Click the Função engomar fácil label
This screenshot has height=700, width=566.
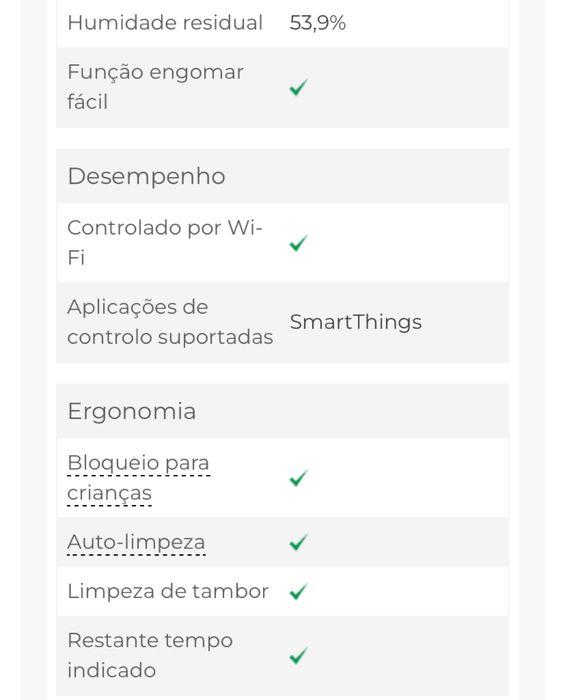click(155, 87)
